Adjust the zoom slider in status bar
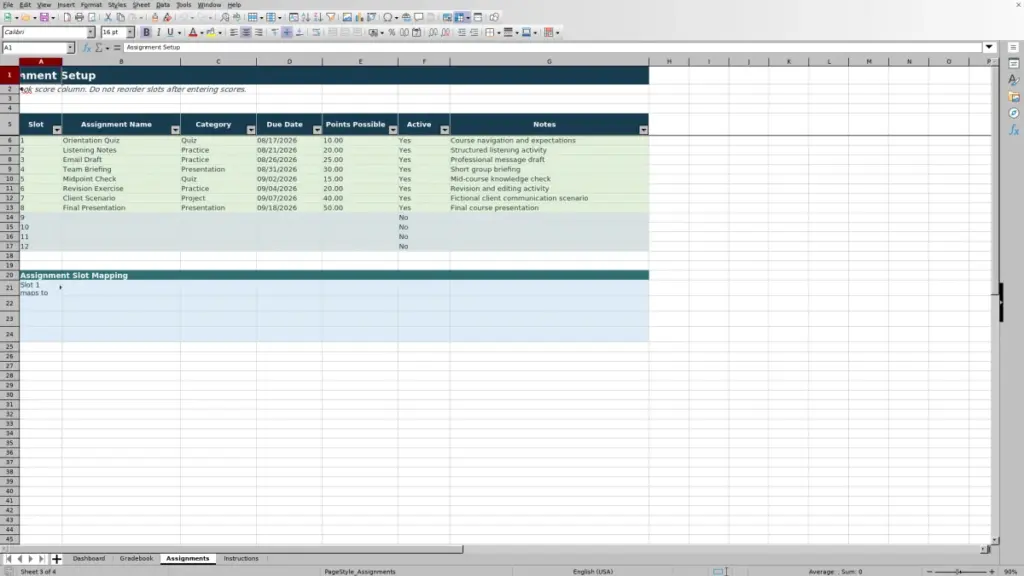1024x576 pixels. (x=959, y=571)
